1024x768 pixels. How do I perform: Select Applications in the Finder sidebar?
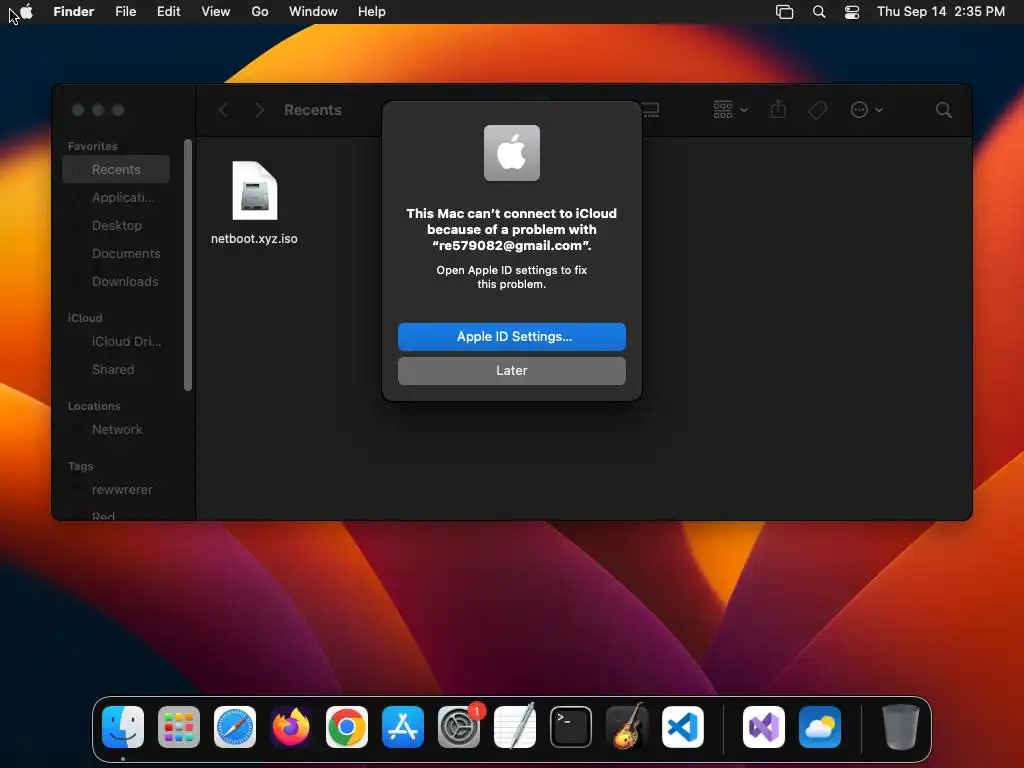(x=116, y=197)
